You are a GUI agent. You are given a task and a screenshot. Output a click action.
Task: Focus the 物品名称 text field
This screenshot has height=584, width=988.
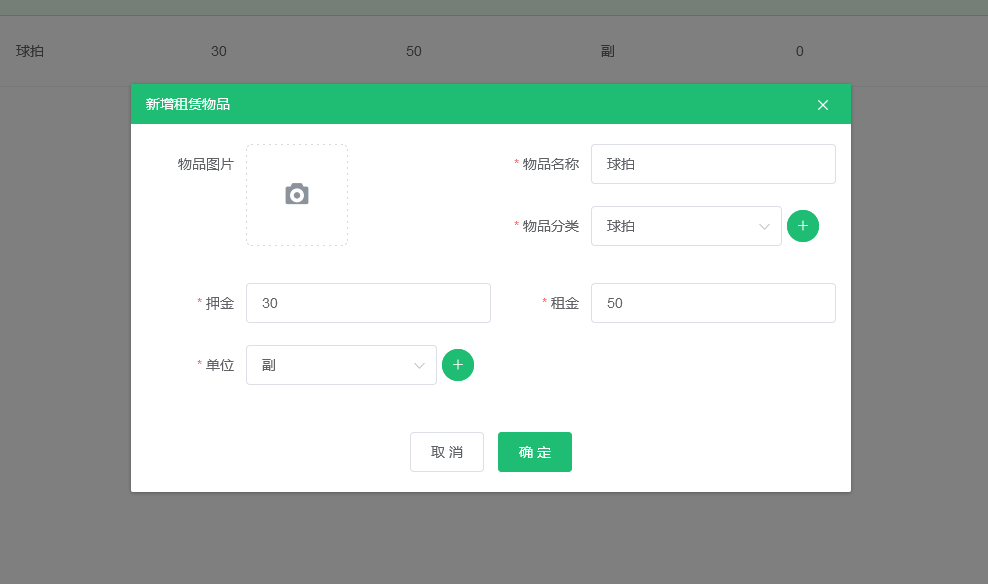coord(712,164)
